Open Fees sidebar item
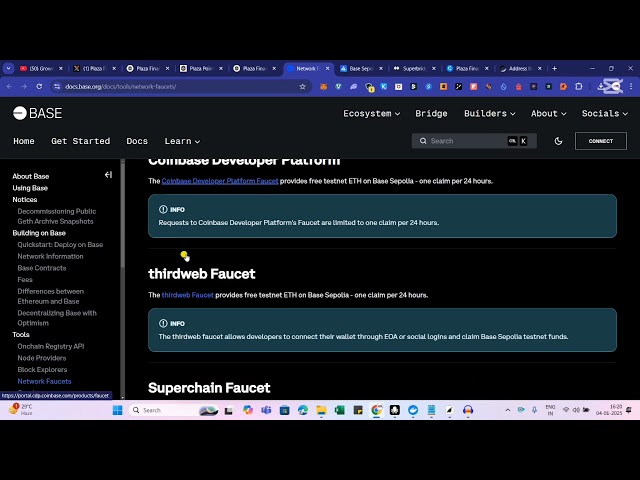Image resolution: width=640 pixels, height=480 pixels. point(25,280)
